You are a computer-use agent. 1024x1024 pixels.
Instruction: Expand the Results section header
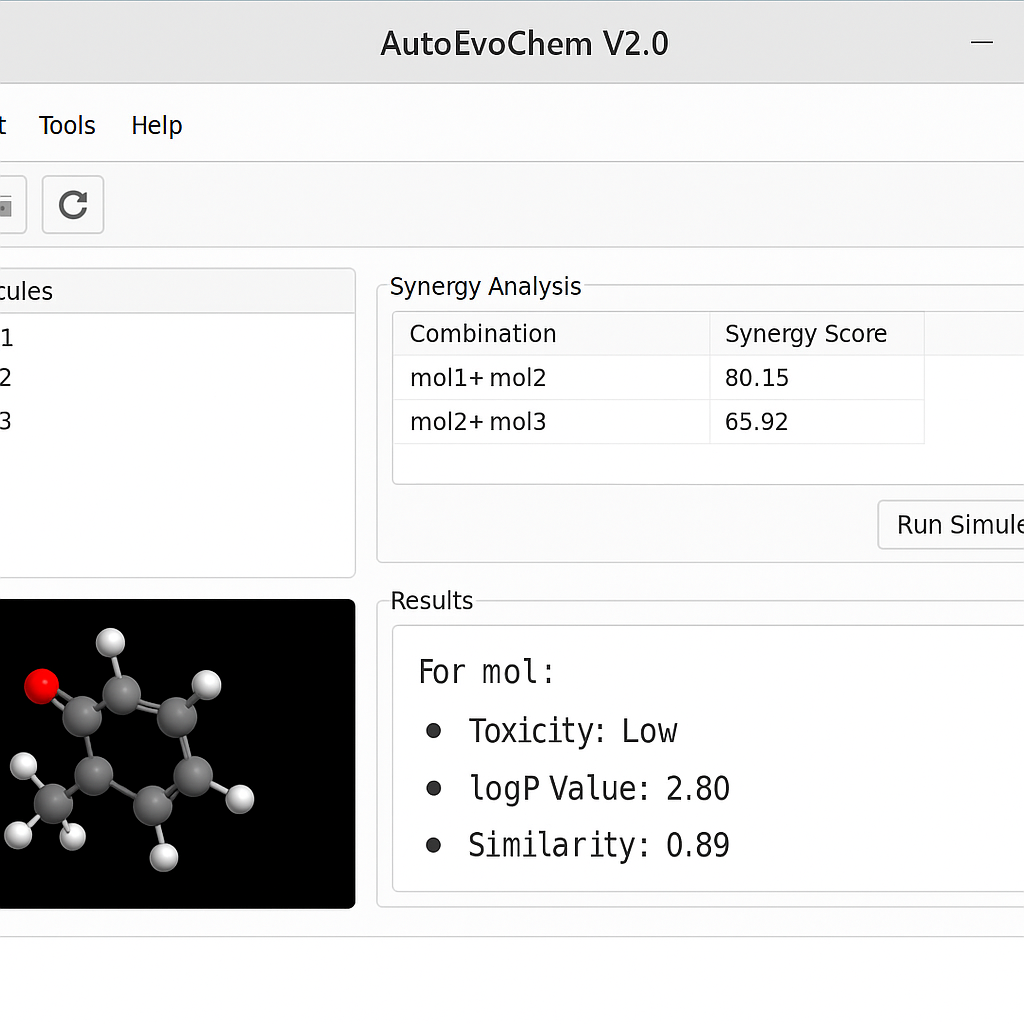(432, 601)
